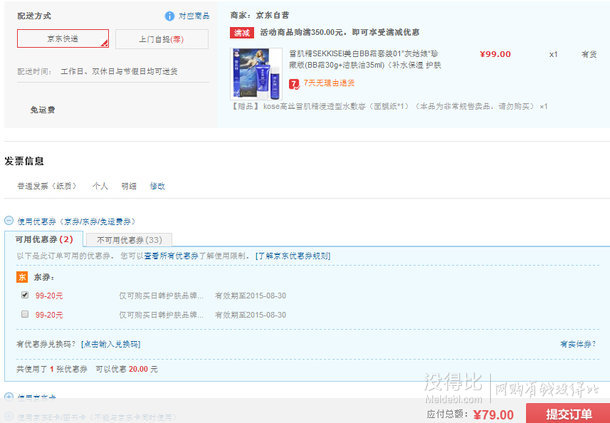
Task: Click 提交订单 submit button
Action: [x=568, y=414]
